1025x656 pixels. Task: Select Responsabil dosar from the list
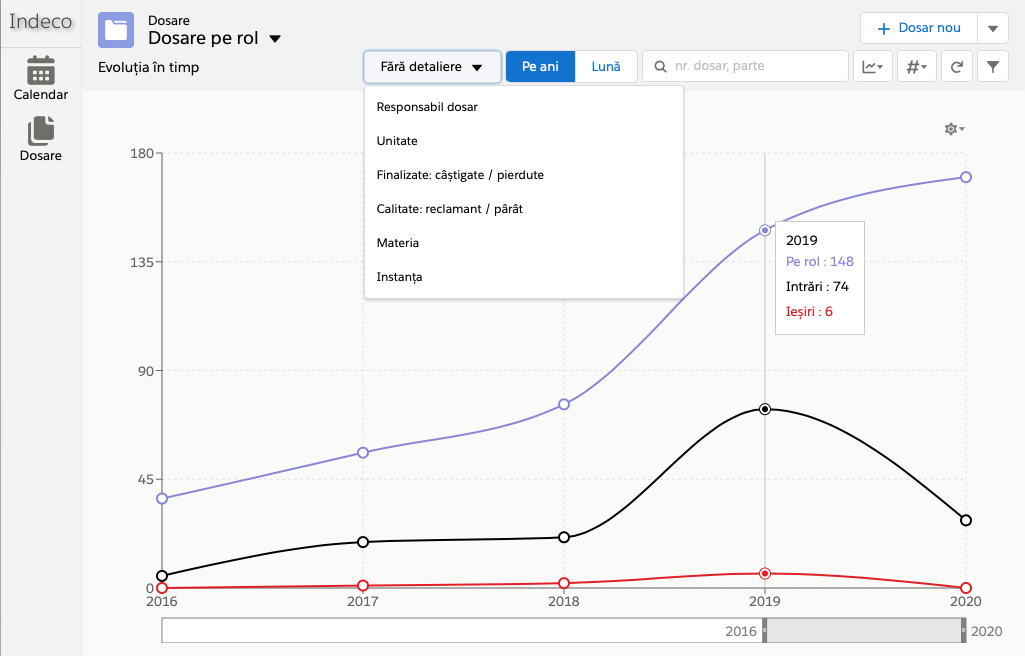coord(427,107)
